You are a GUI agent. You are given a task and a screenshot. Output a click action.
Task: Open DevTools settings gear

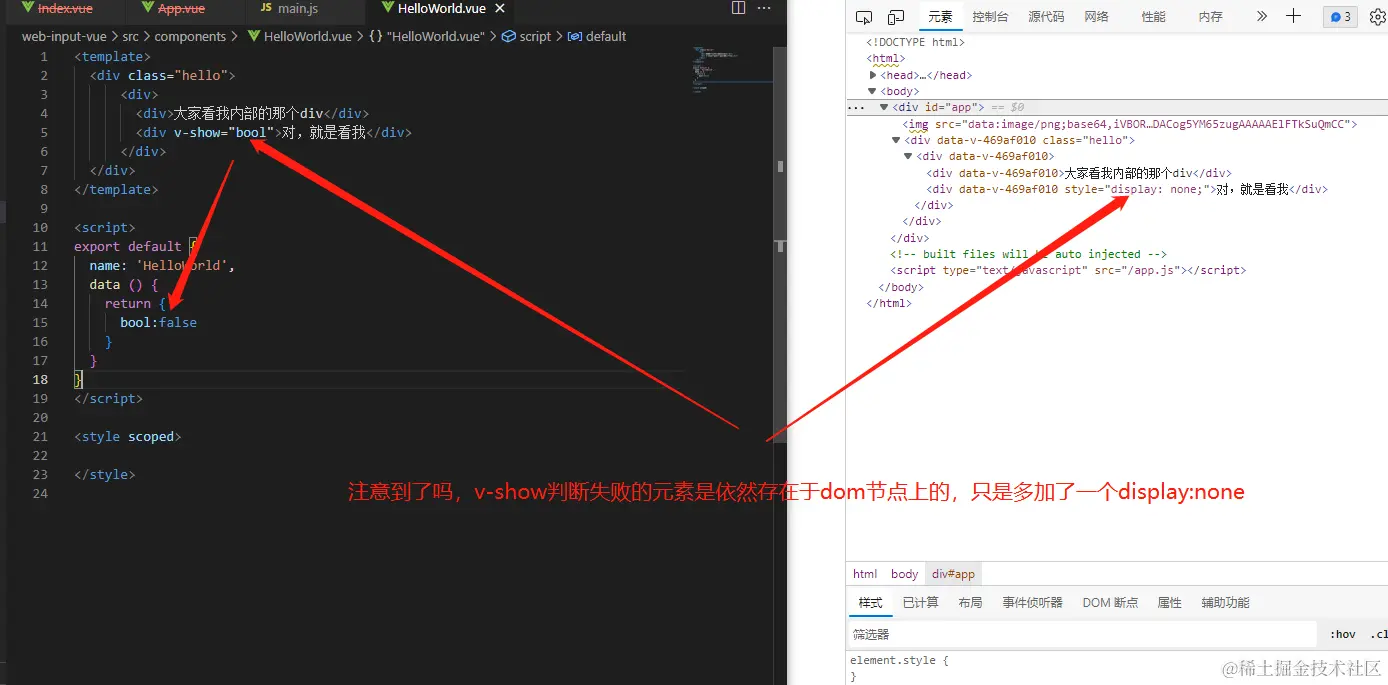[x=1377, y=16]
